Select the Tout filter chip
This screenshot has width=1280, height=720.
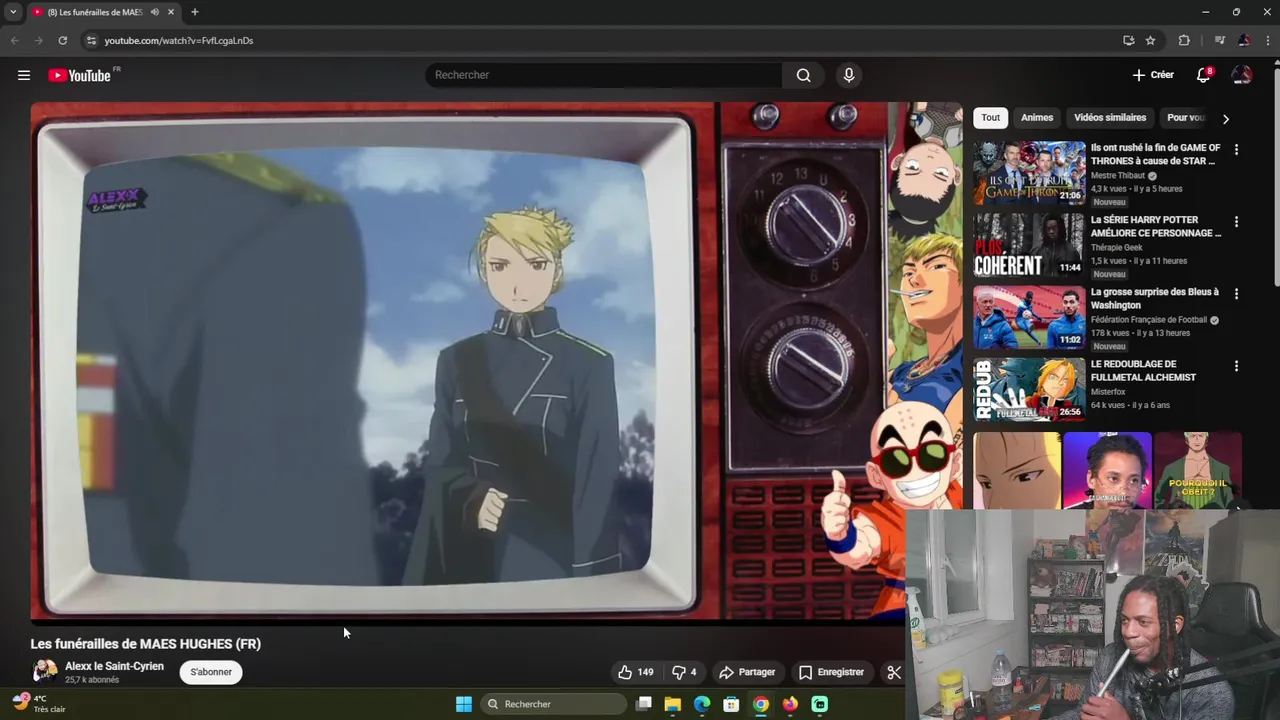990,117
